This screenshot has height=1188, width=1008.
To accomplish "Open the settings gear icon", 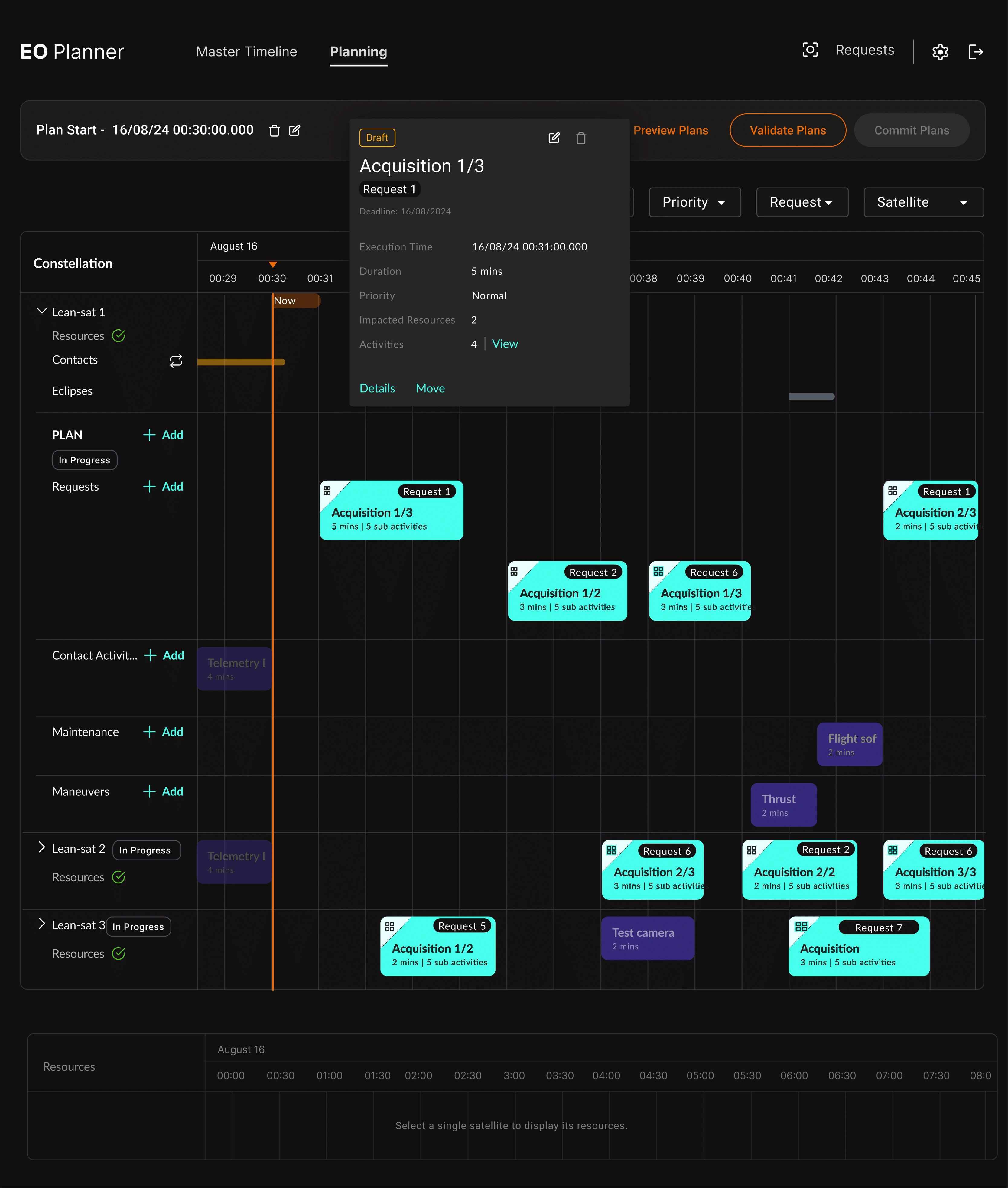I will tap(940, 52).
